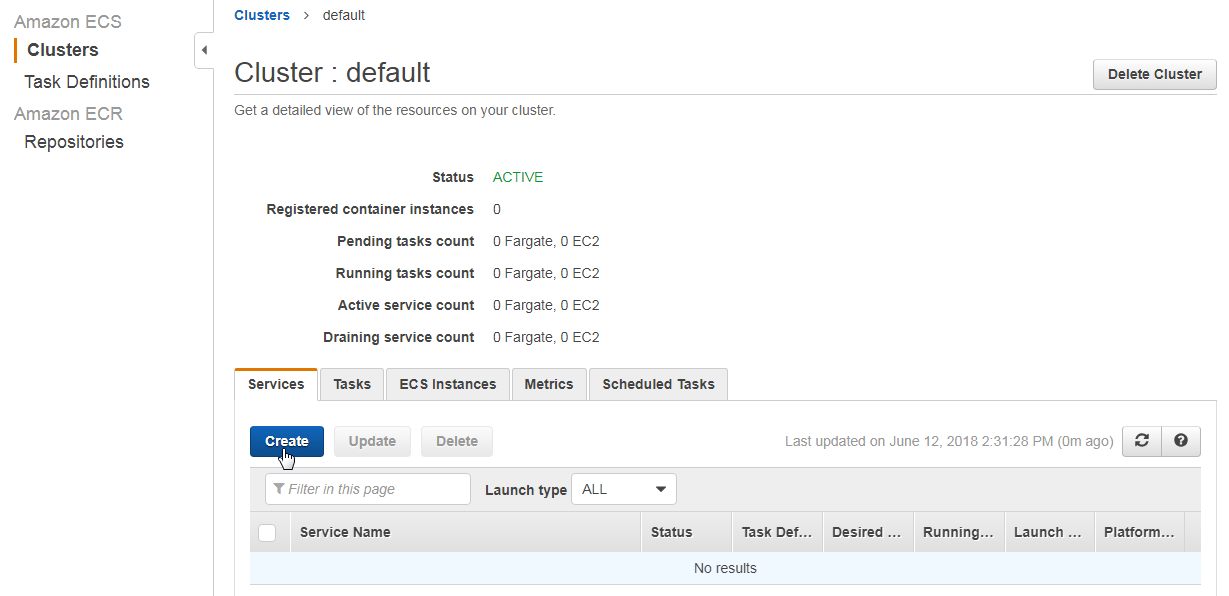This screenshot has width=1229, height=596.
Task: Select the Services tab
Action: (276, 384)
